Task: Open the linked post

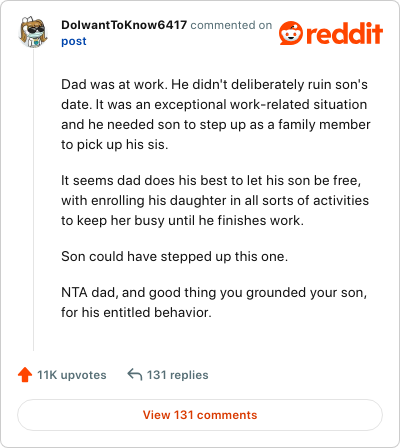Action: point(74,41)
